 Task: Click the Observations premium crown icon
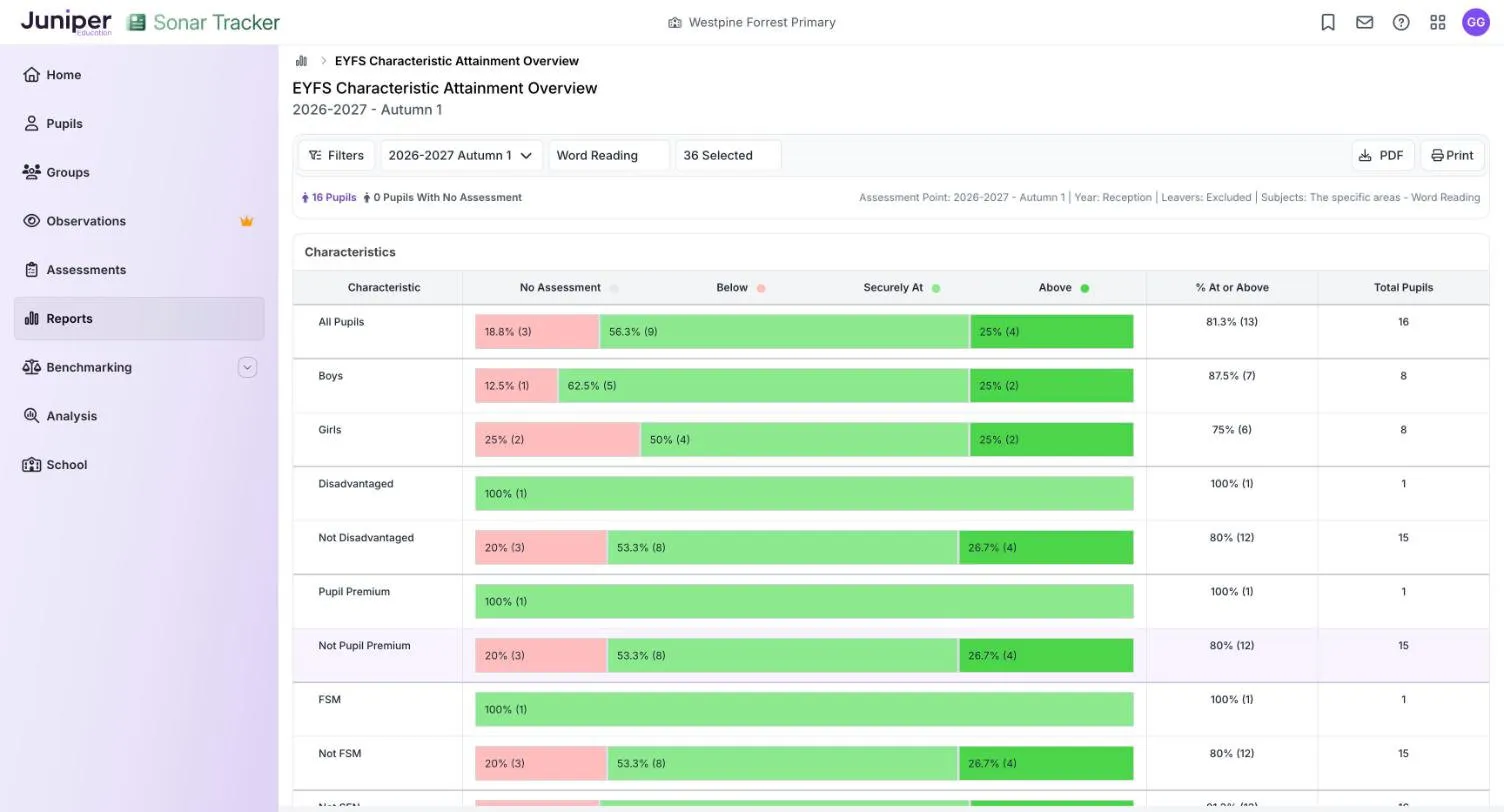click(x=246, y=221)
